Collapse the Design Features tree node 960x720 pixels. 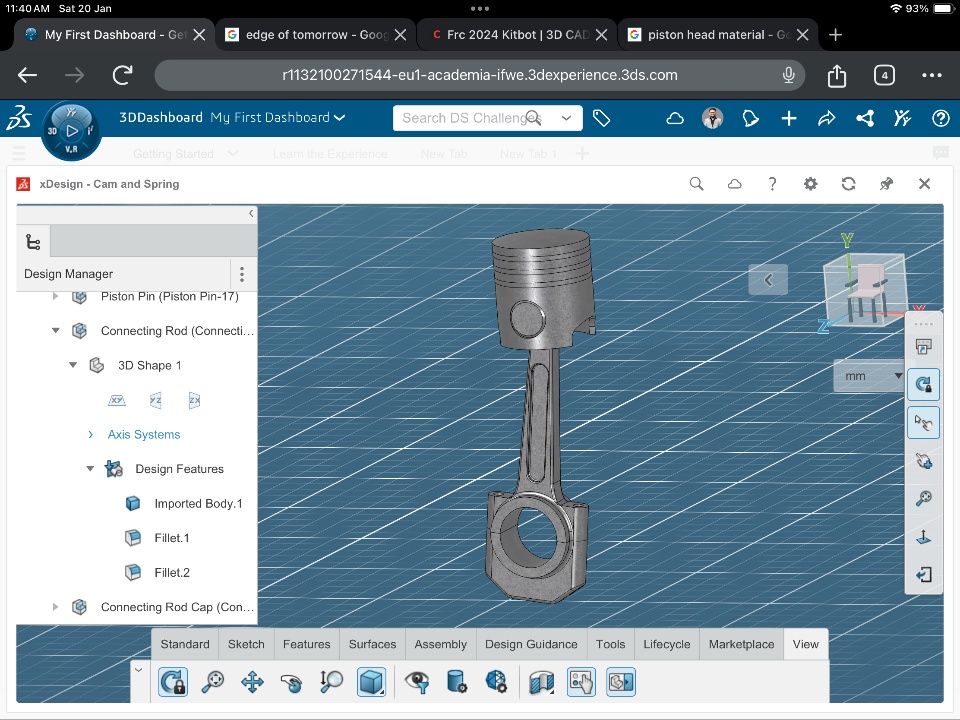90,469
